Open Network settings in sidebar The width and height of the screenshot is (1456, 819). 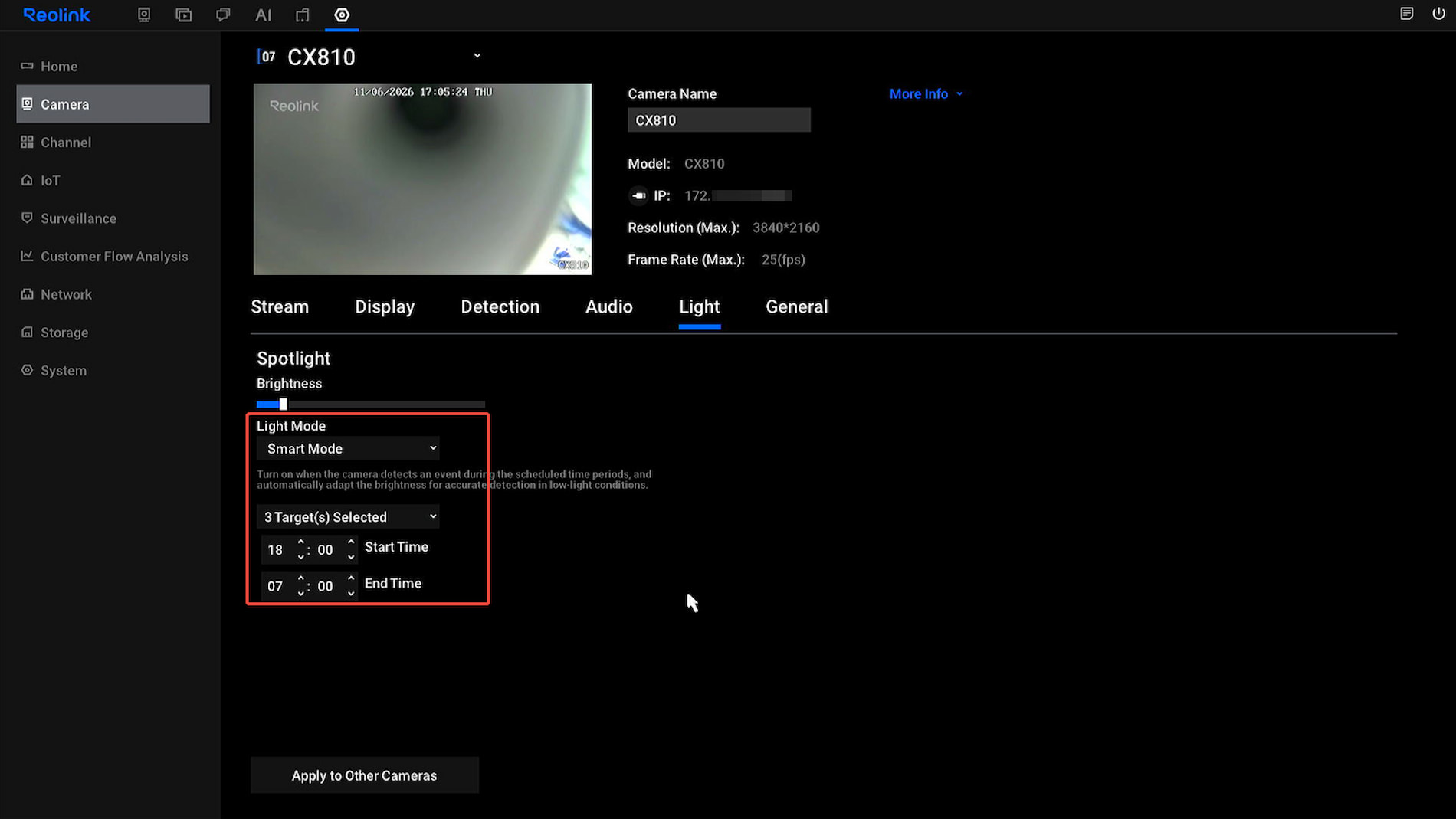(113, 294)
